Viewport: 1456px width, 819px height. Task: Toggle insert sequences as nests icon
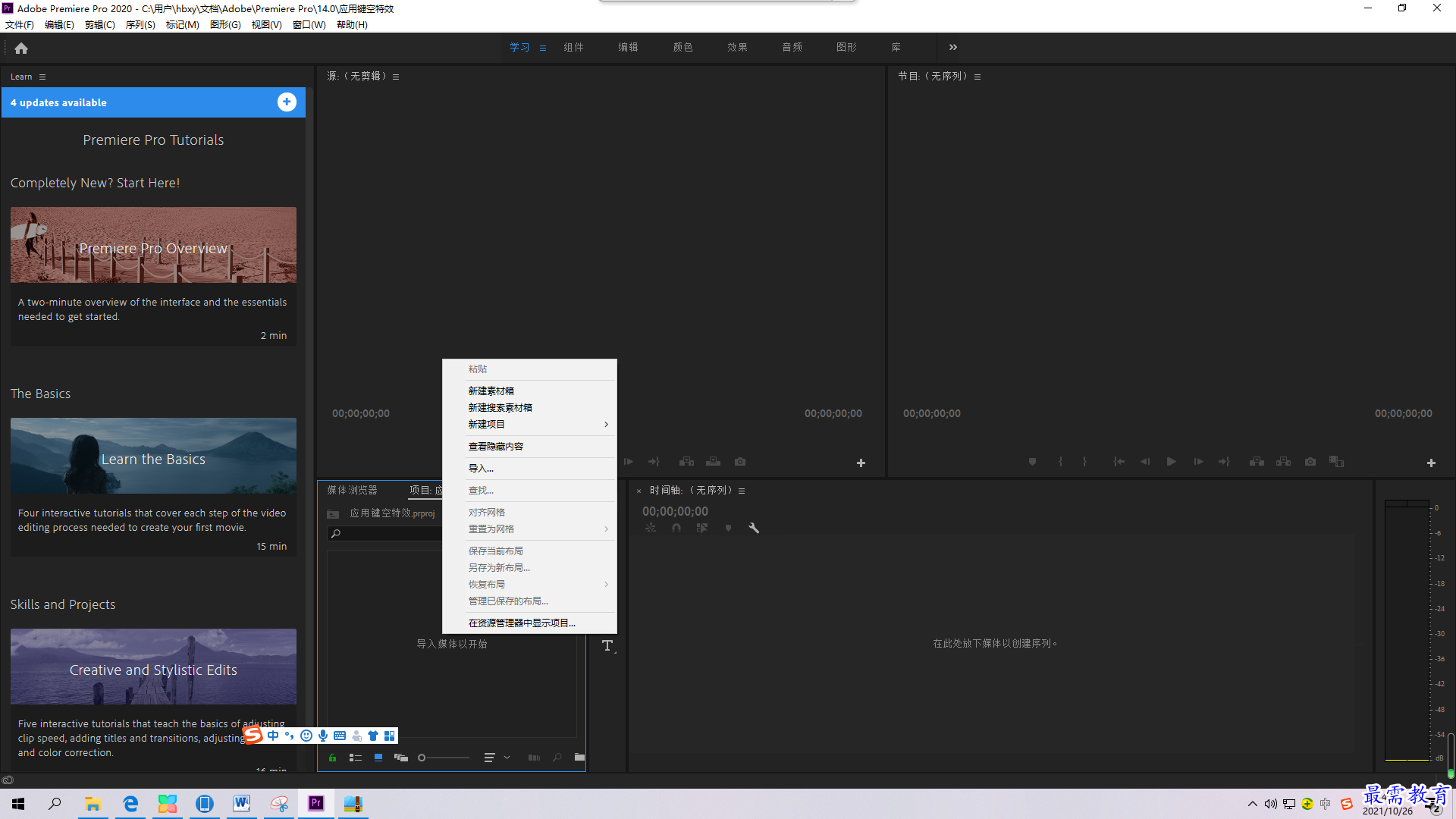651,528
